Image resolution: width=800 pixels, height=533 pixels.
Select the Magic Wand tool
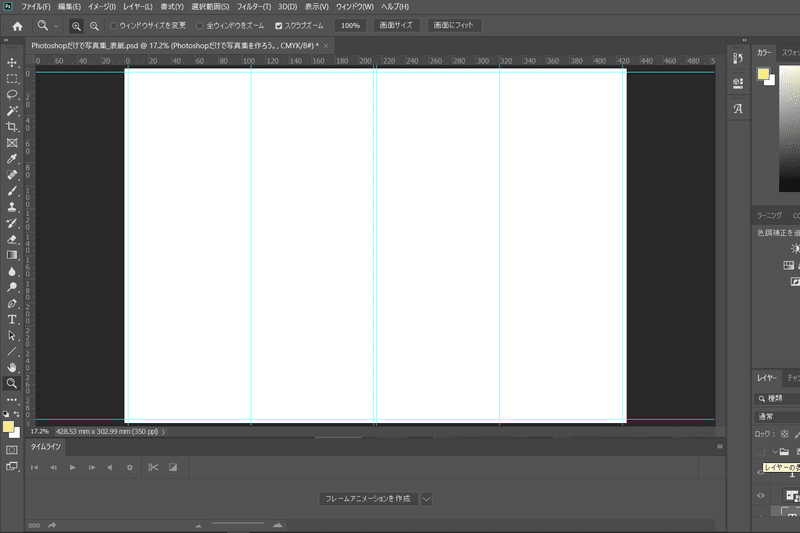[x=12, y=111]
